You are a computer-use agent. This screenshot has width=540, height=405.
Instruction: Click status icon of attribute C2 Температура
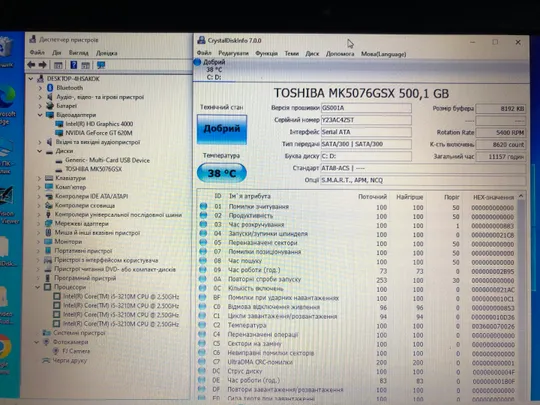202,325
